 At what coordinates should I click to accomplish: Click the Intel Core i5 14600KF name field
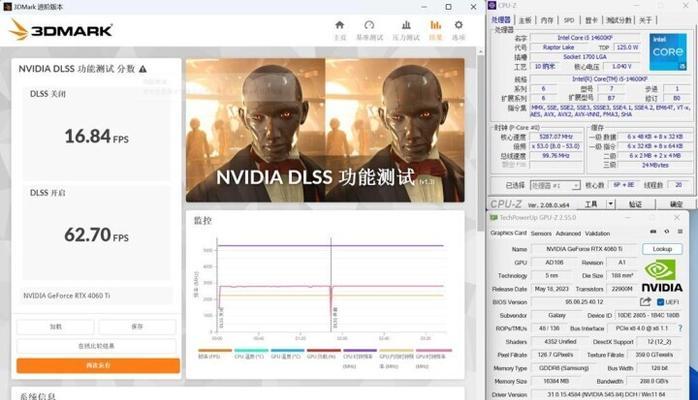585,38
